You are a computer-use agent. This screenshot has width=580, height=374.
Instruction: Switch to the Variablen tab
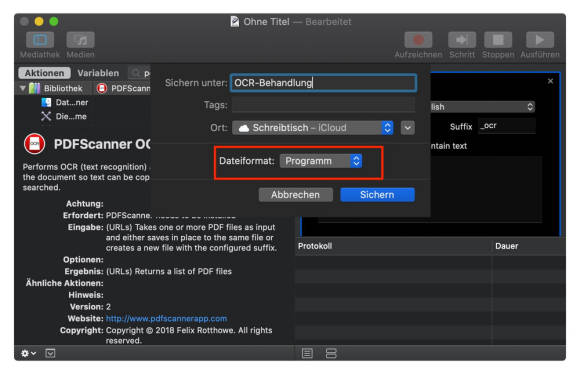98,73
